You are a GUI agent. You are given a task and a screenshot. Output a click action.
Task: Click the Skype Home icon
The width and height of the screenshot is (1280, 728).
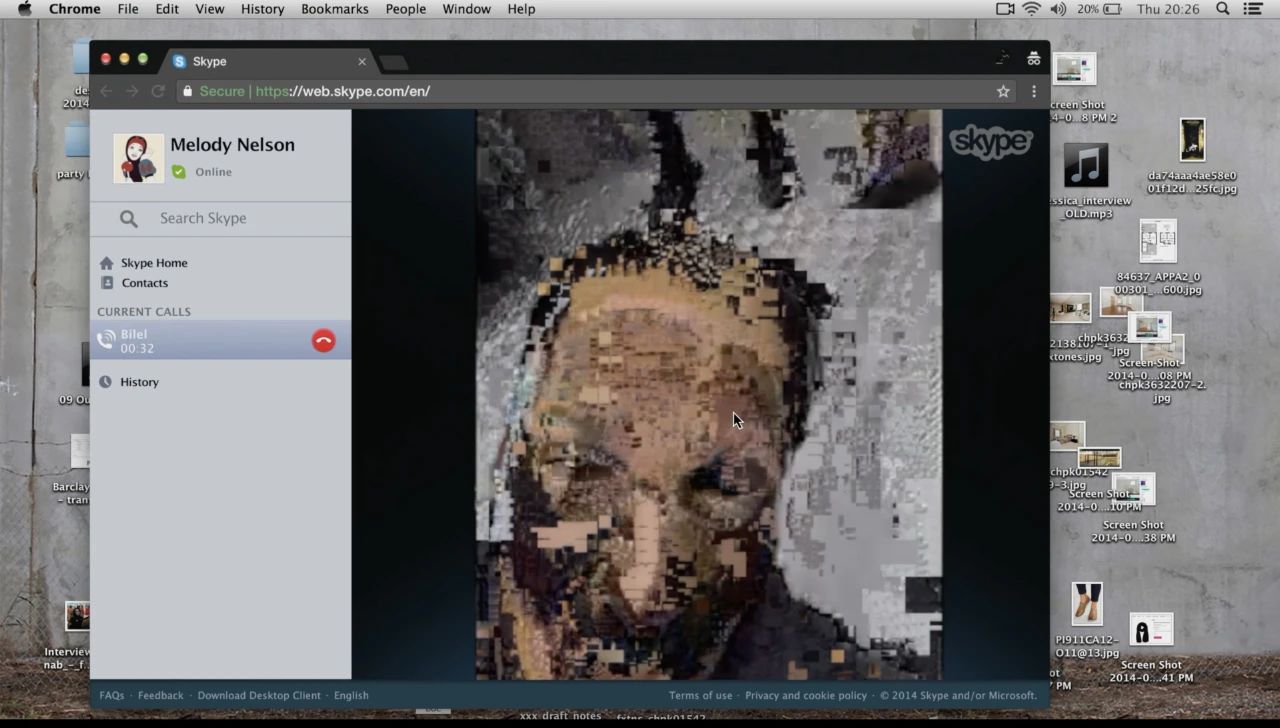(x=107, y=263)
